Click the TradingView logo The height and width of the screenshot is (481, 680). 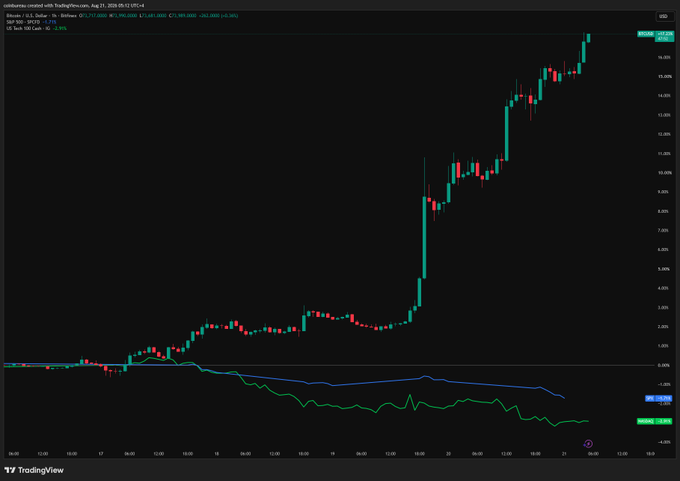tap(34, 470)
